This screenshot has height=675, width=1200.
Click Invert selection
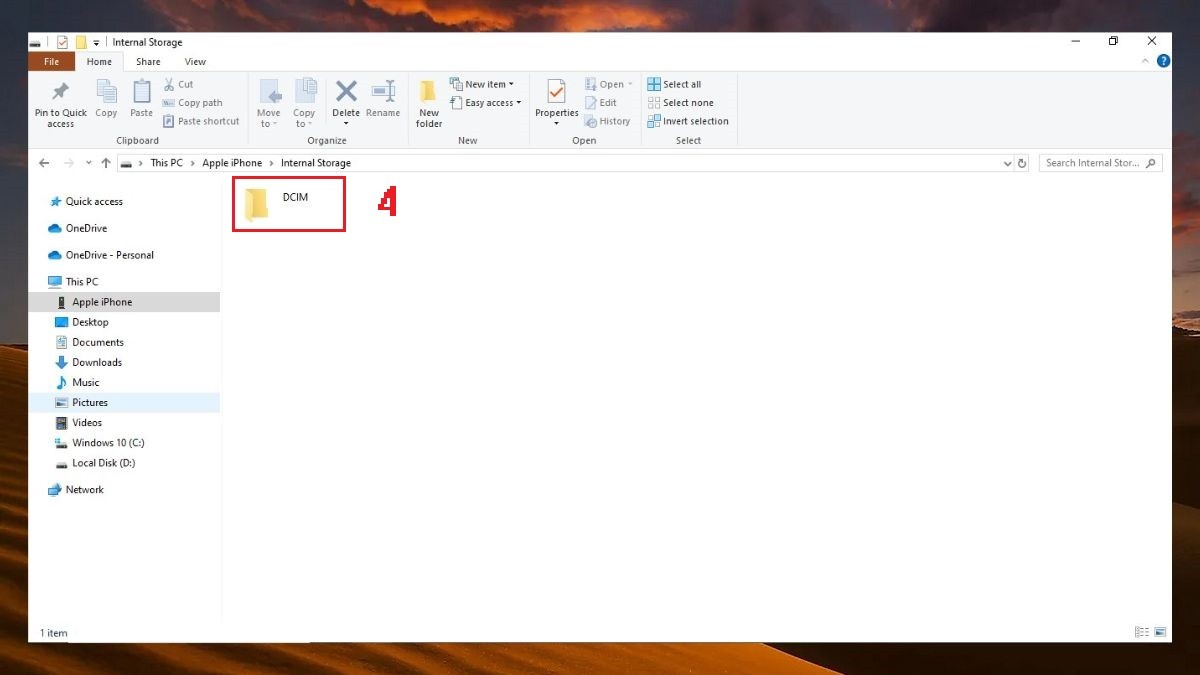coord(688,121)
